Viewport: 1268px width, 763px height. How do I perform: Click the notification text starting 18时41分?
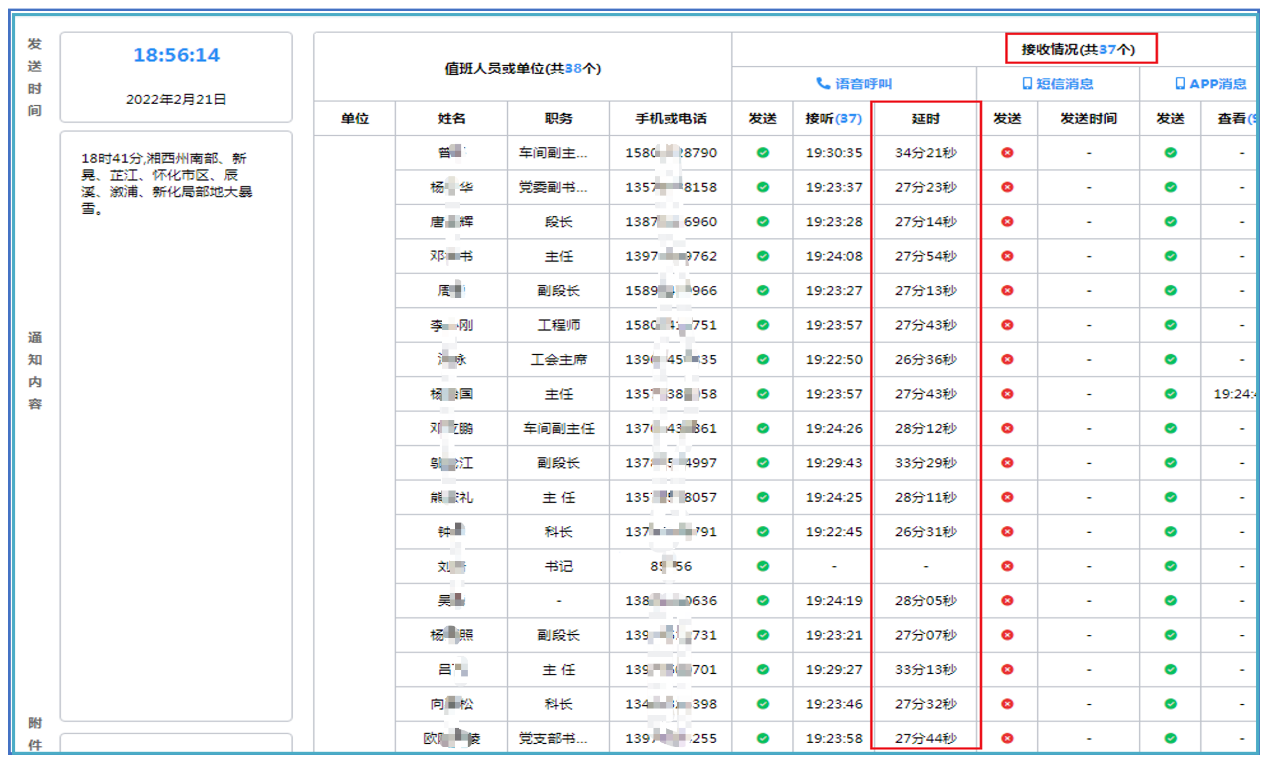pos(167,183)
